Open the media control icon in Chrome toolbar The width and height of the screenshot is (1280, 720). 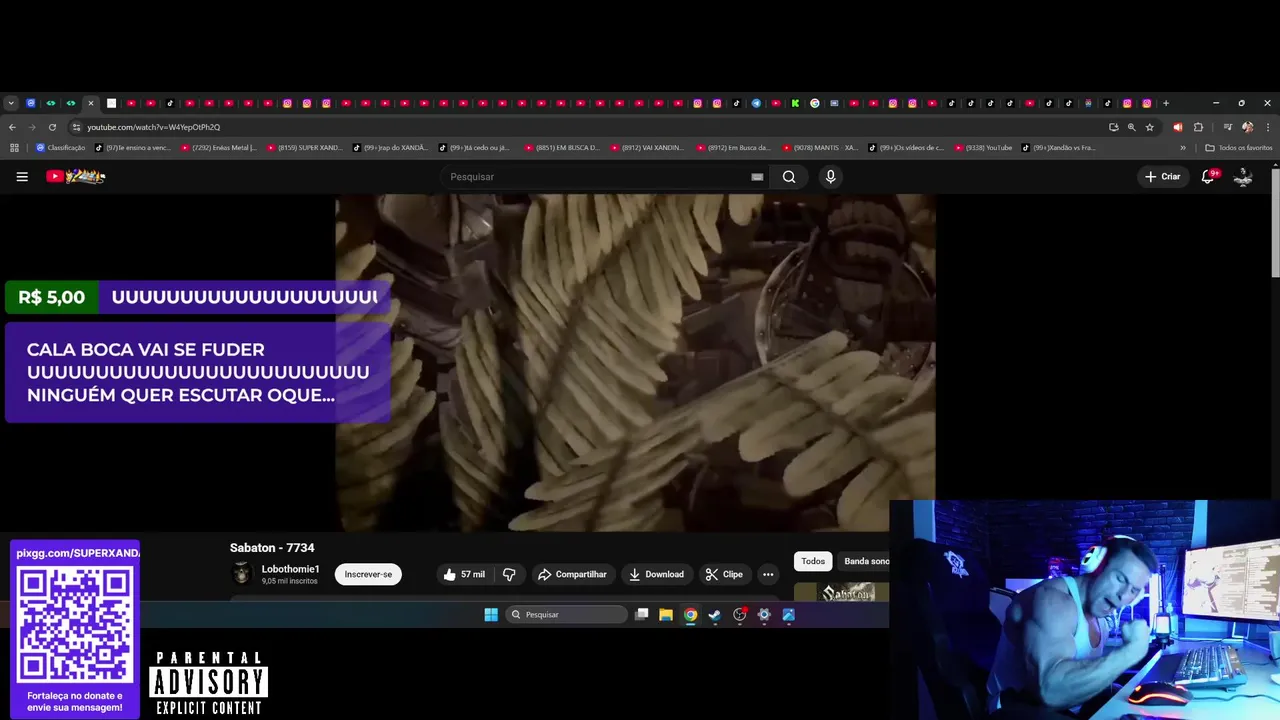tap(1227, 127)
